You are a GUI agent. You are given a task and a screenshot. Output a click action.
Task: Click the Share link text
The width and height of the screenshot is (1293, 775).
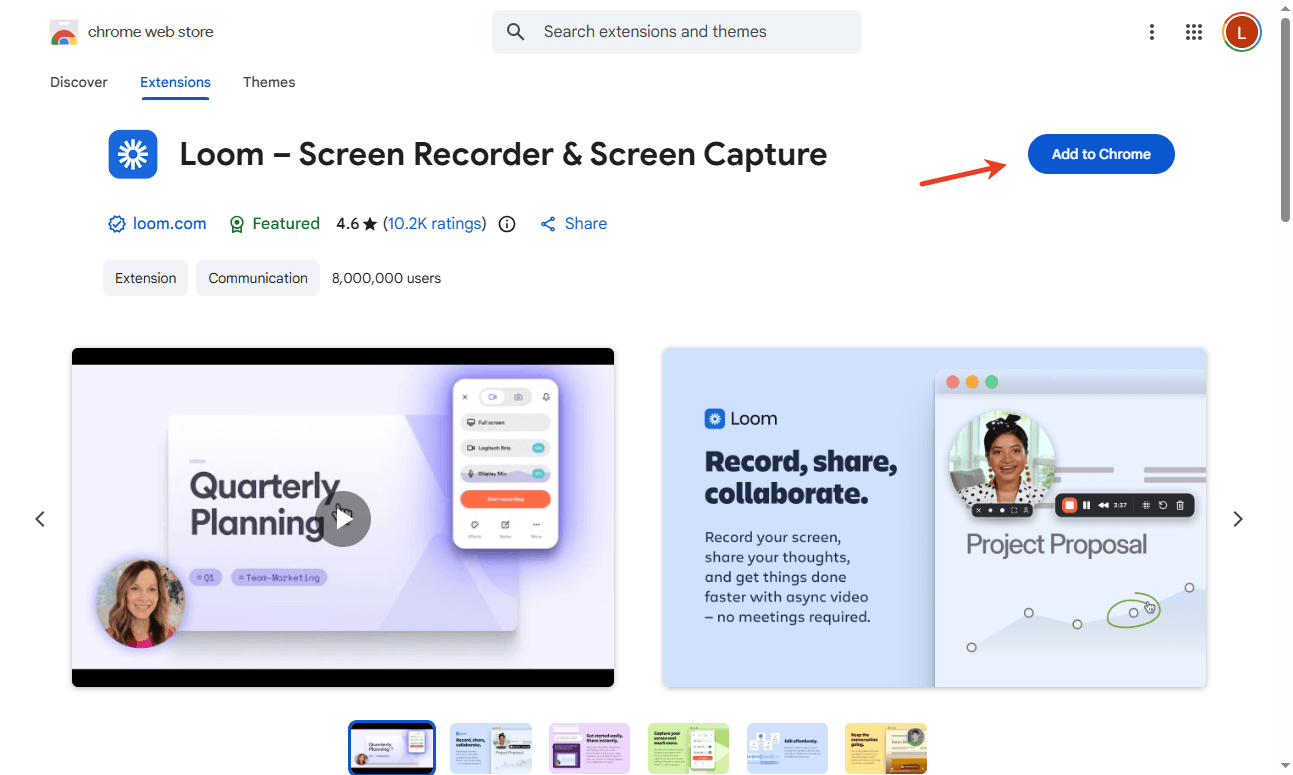tap(586, 224)
